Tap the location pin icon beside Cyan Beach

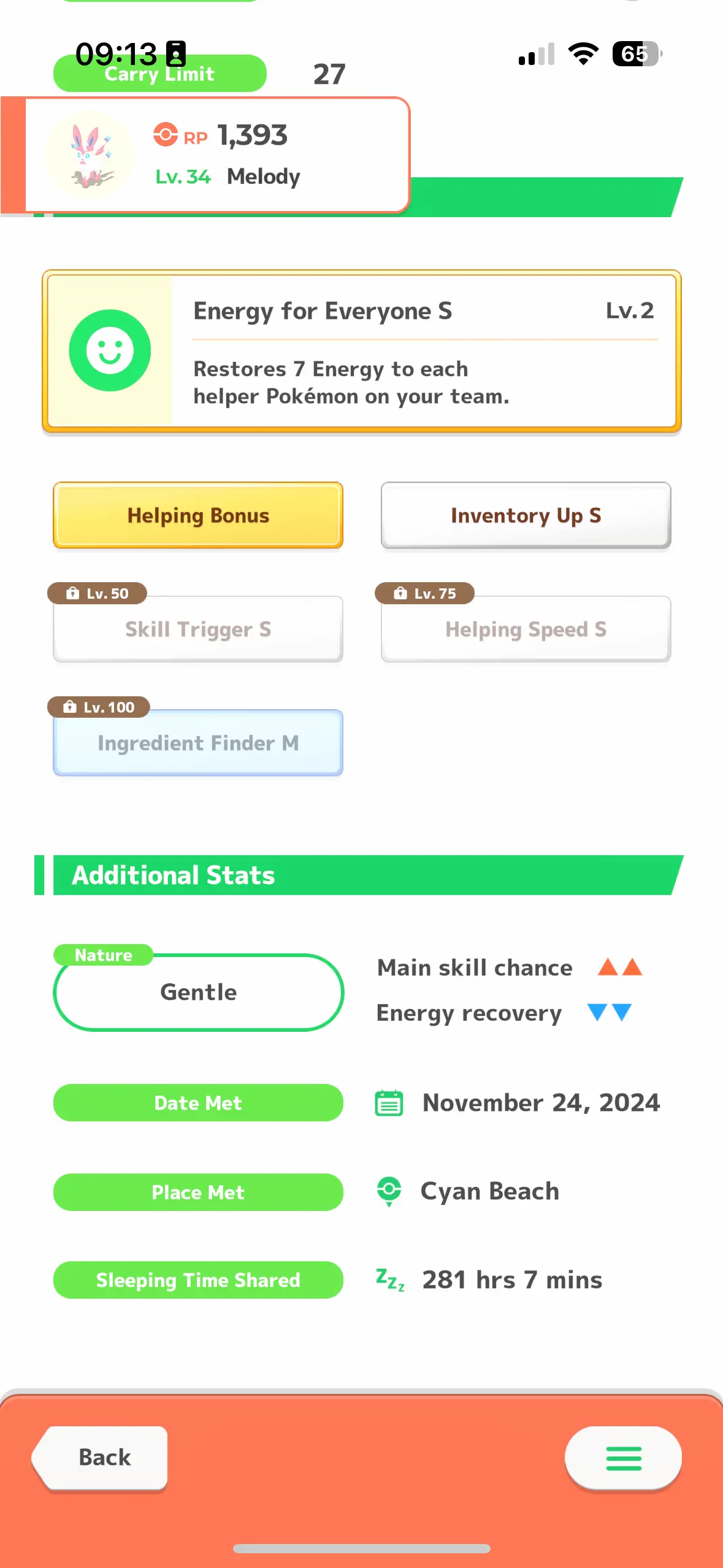pyautogui.click(x=389, y=1191)
